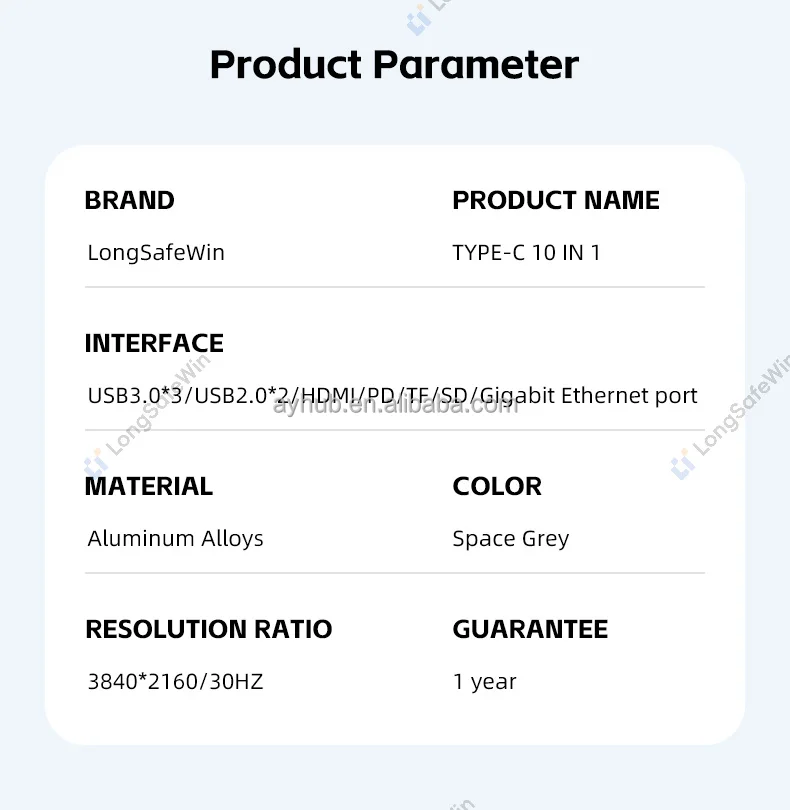Click the ayhub.en.alibaba.com watermark link

tap(395, 406)
